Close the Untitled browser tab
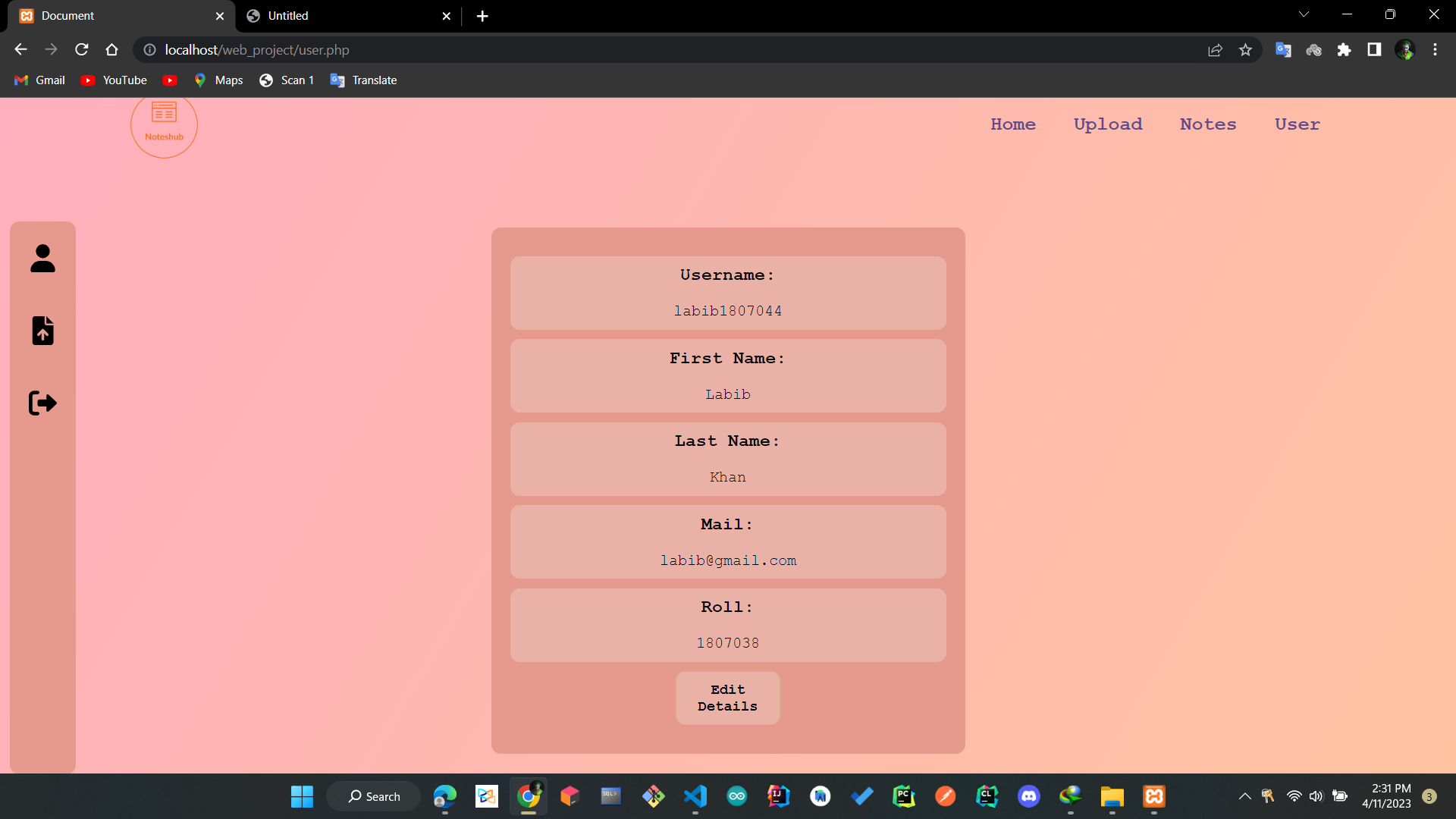This screenshot has height=819, width=1456. (446, 16)
